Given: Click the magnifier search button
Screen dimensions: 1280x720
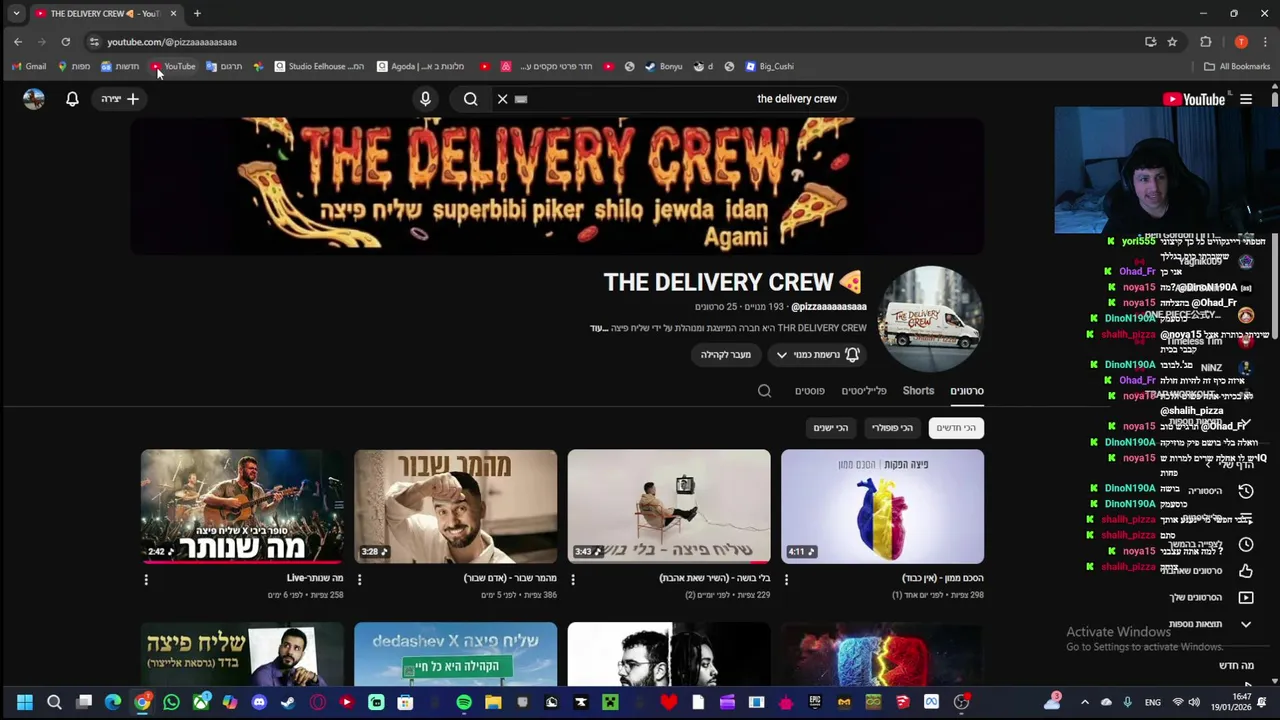Looking at the screenshot, I should (470, 99).
